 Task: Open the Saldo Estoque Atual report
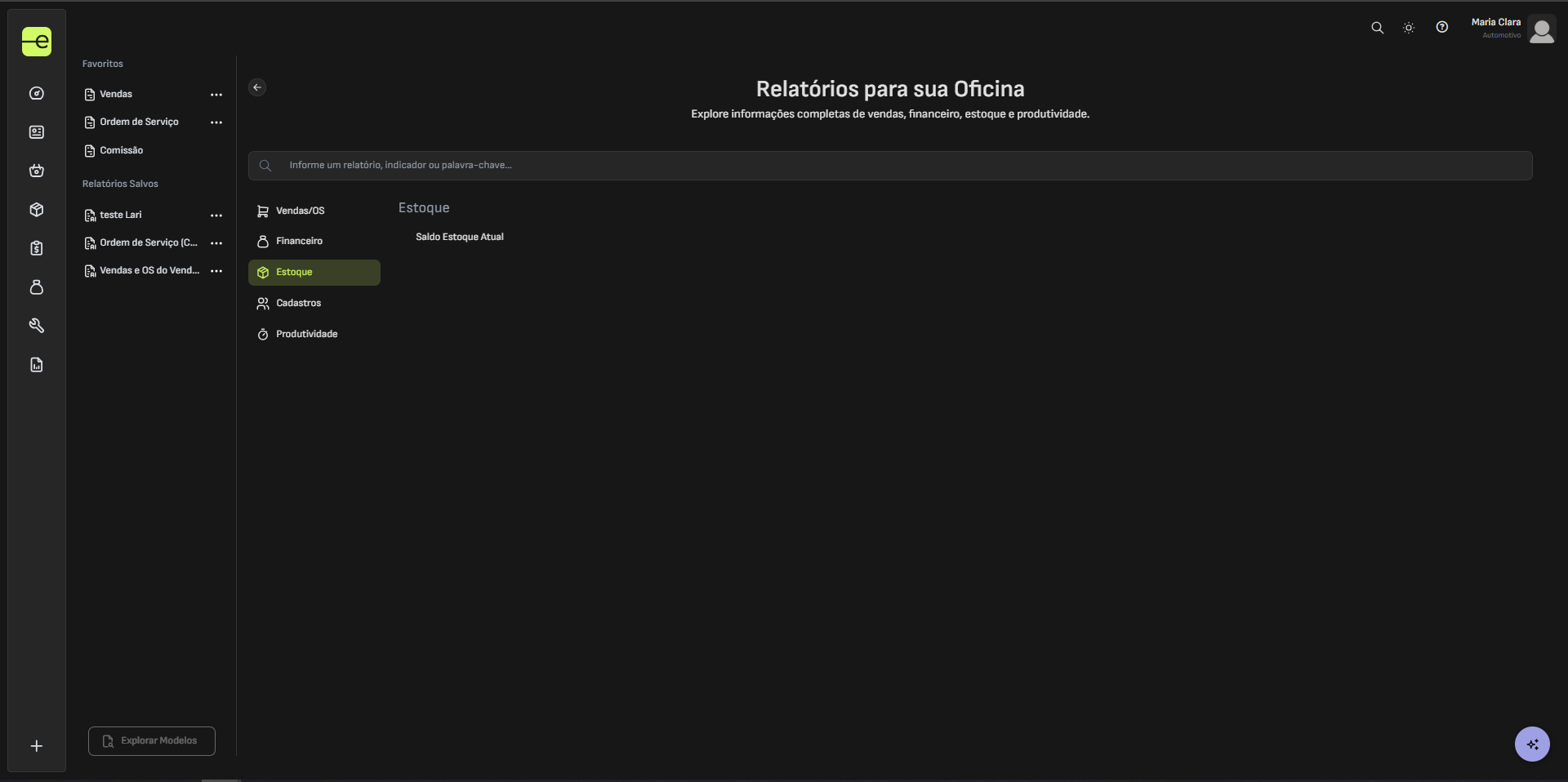pyautogui.click(x=459, y=238)
